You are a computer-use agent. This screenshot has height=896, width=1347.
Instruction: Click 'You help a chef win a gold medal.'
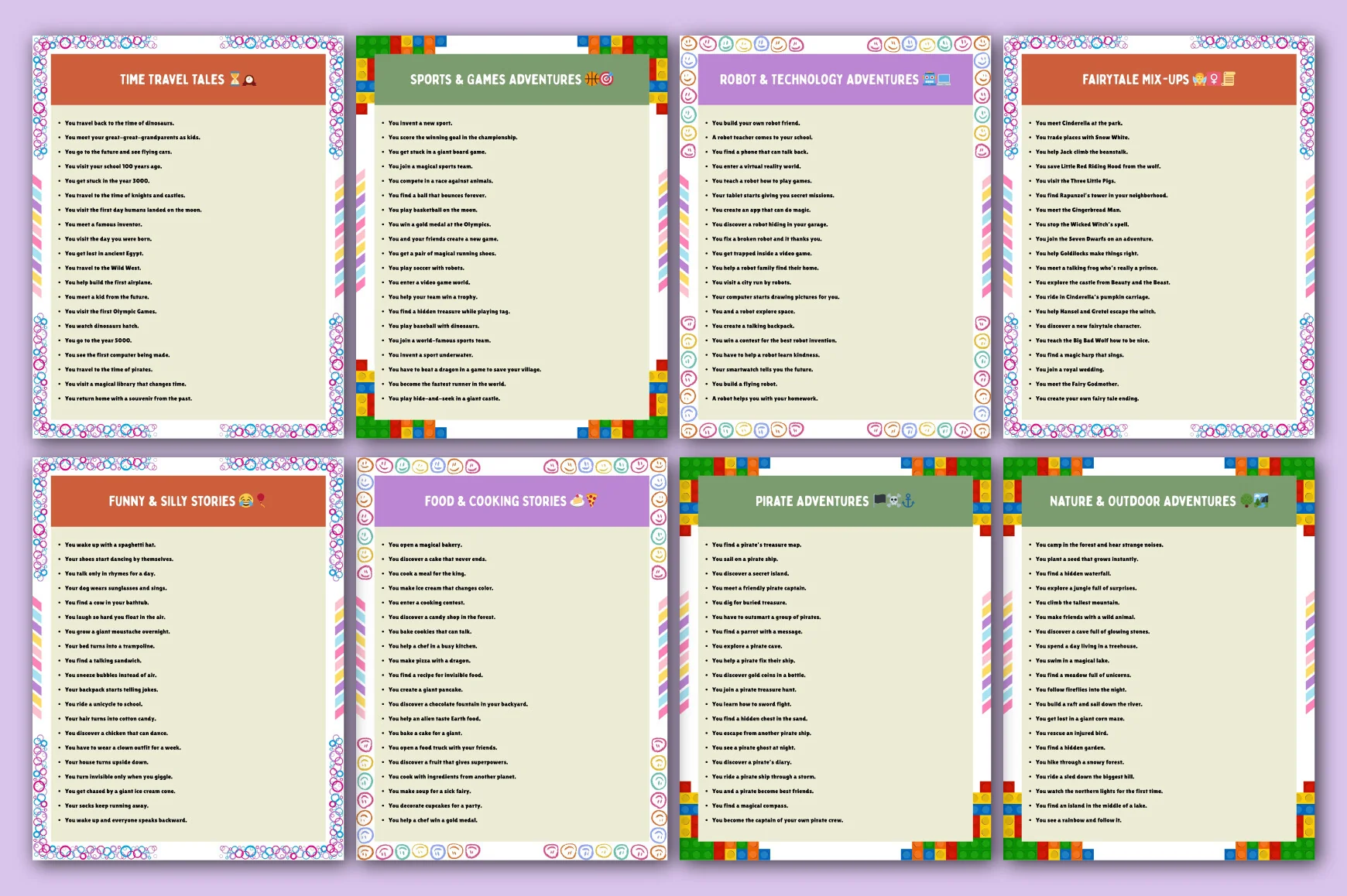tap(433, 820)
